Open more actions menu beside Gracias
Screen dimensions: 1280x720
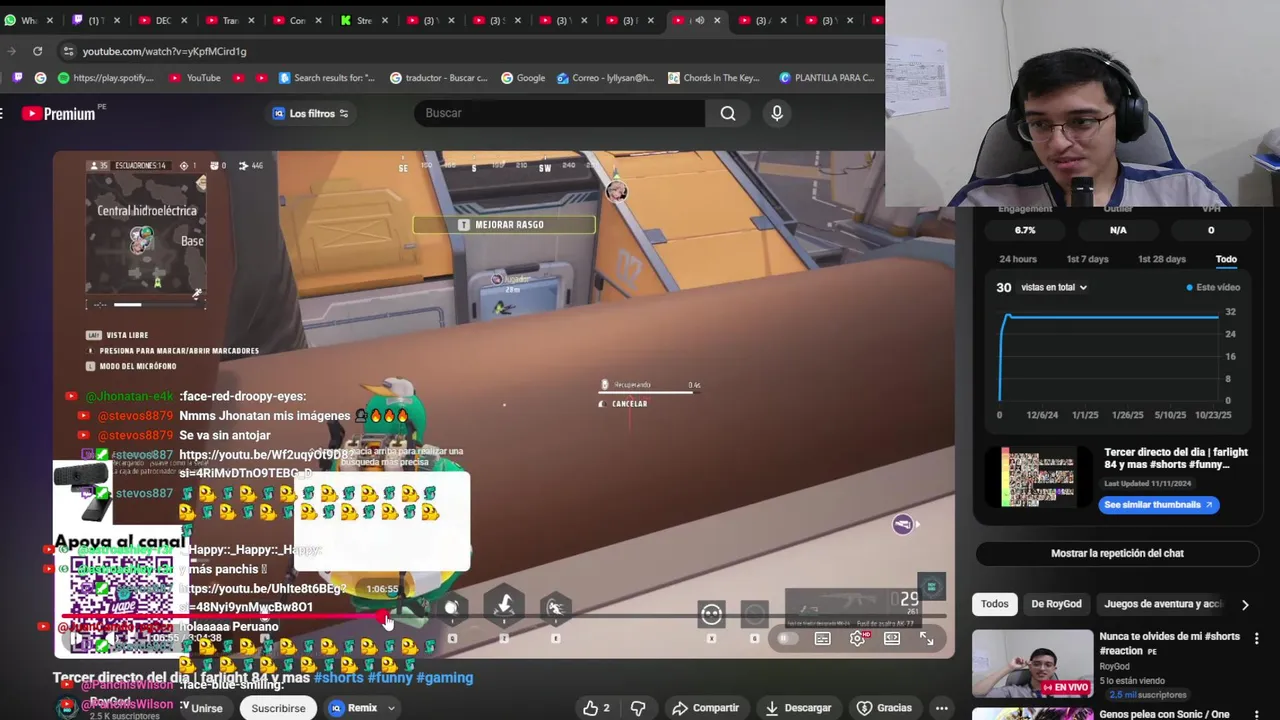pyautogui.click(x=941, y=708)
